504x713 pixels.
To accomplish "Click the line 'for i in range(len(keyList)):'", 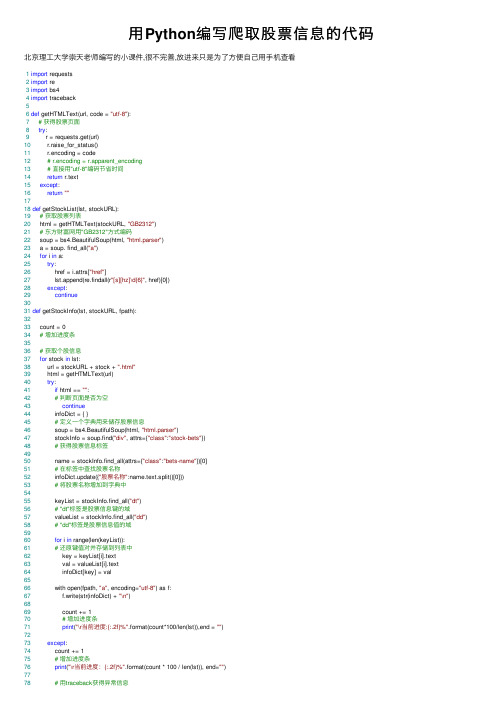I will tap(90, 540).
